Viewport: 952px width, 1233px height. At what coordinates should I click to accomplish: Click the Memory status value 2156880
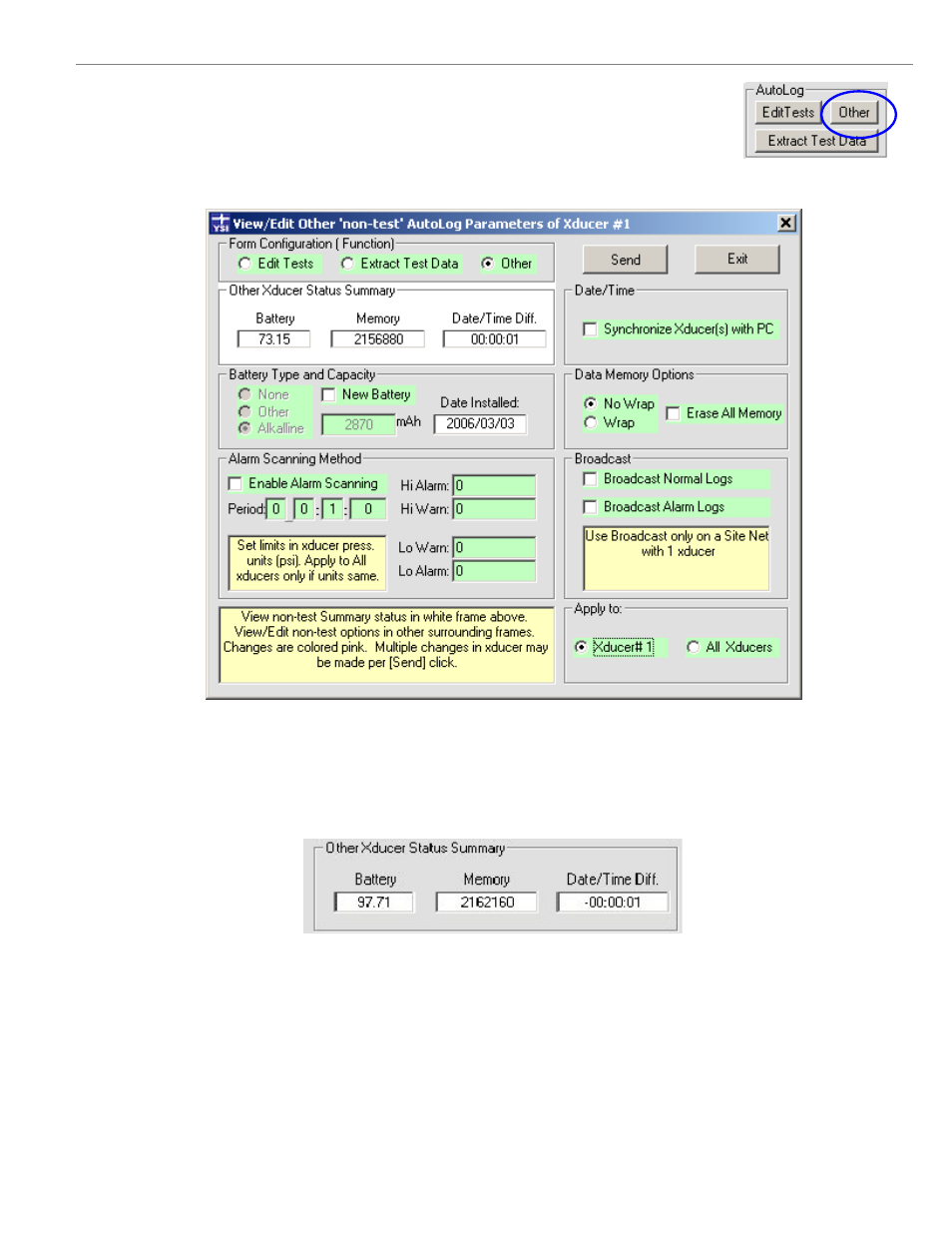point(378,339)
